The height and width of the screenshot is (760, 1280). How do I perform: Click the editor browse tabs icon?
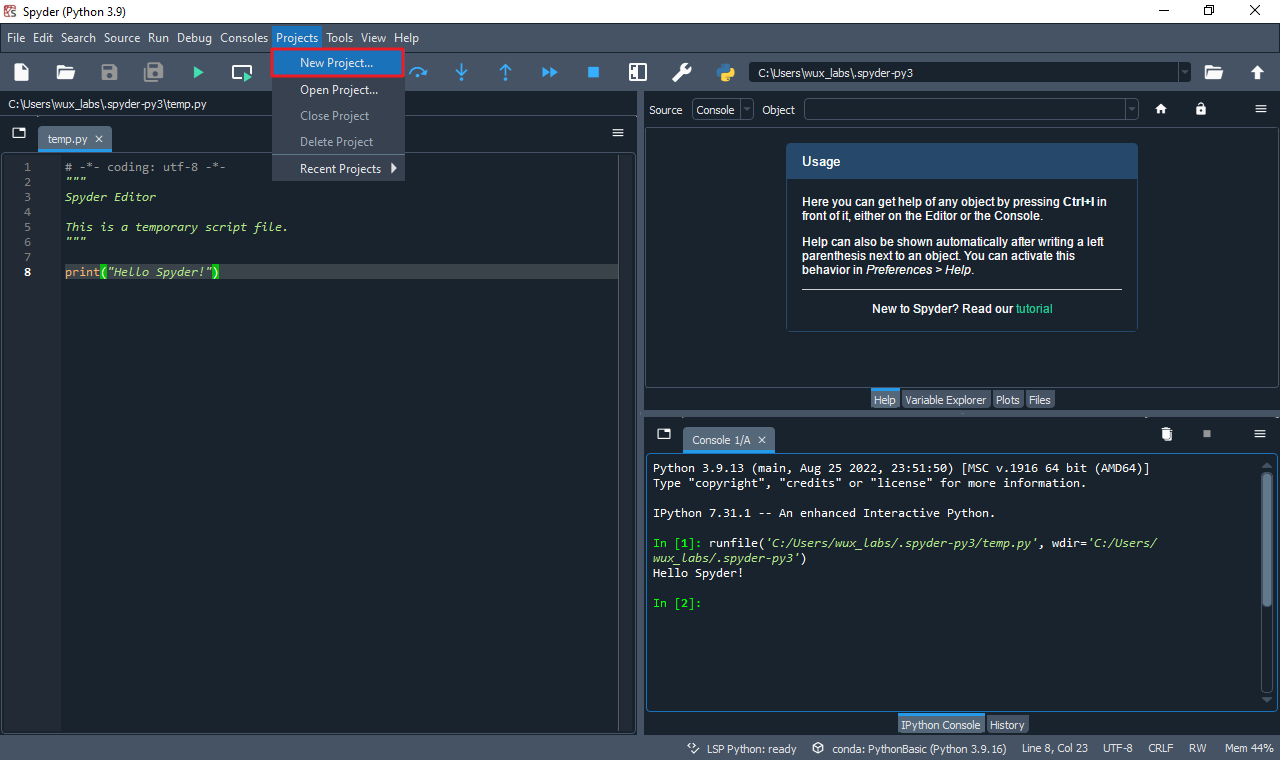pyautogui.click(x=19, y=133)
